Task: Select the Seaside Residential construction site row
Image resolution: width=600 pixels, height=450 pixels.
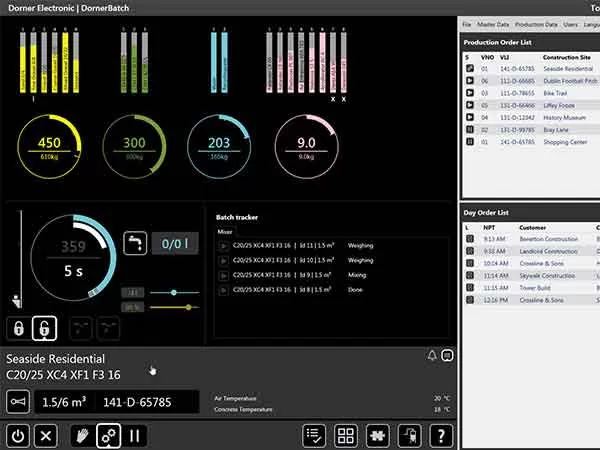Action: [x=531, y=68]
